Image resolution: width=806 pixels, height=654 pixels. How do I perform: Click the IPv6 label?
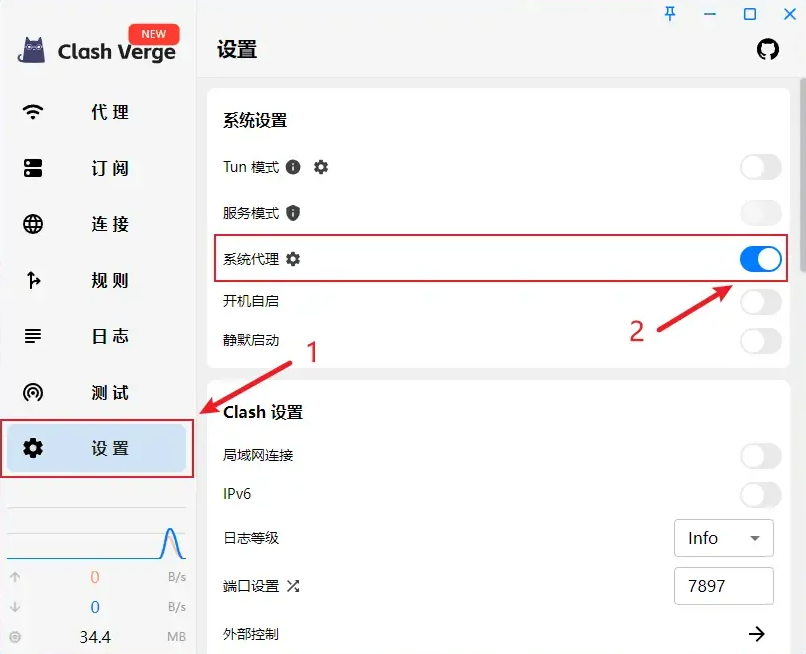(x=237, y=494)
